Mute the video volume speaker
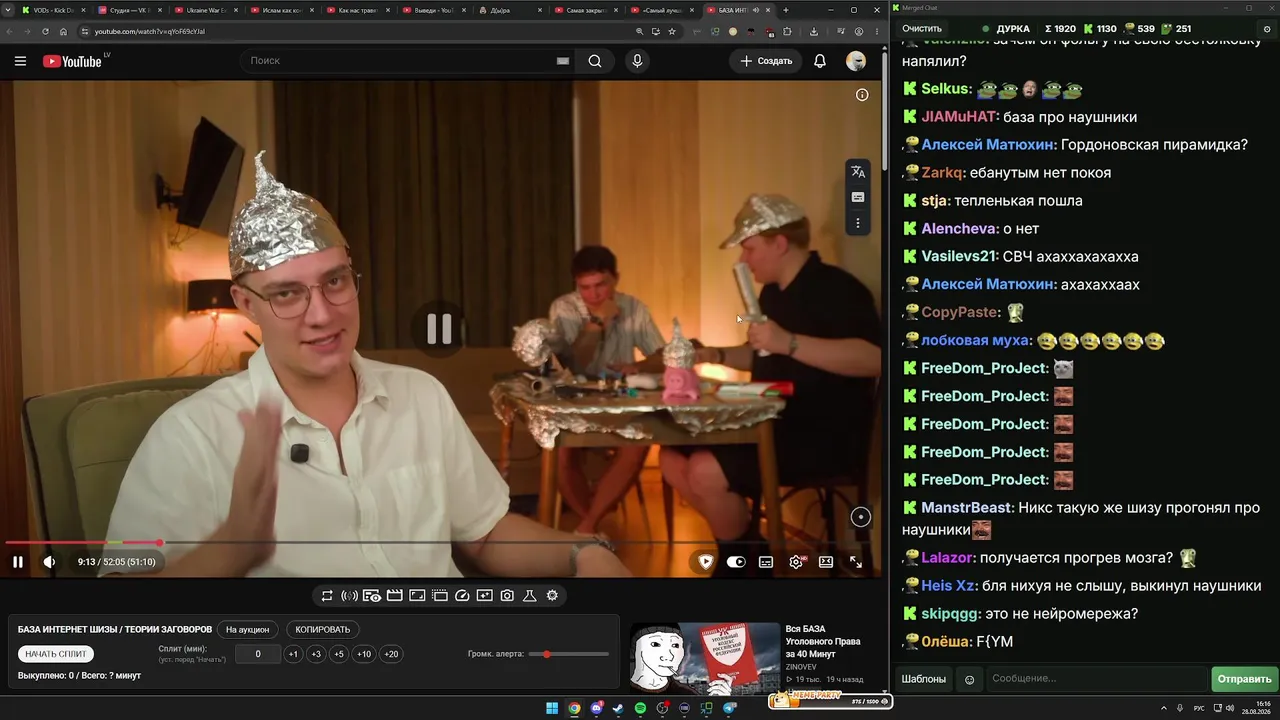The width and height of the screenshot is (1280, 720). [49, 562]
